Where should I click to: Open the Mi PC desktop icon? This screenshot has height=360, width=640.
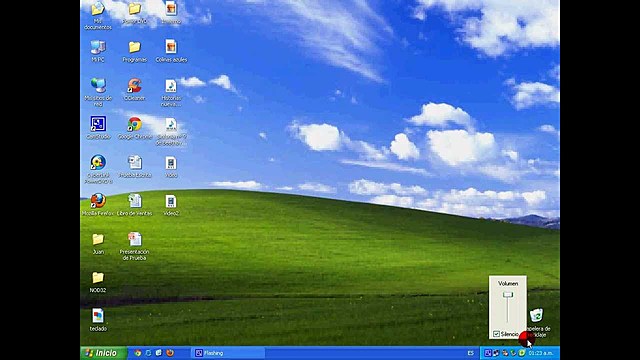pyautogui.click(x=98, y=47)
